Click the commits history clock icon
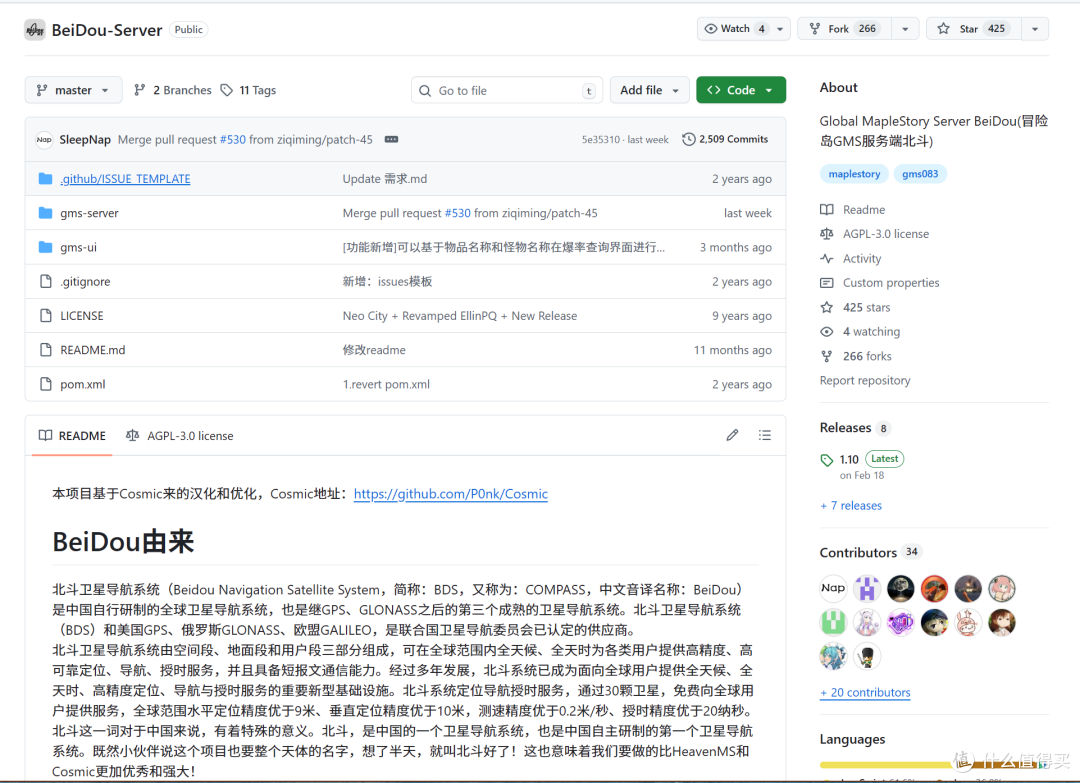Screen dimensions: 1080x783 coord(688,139)
